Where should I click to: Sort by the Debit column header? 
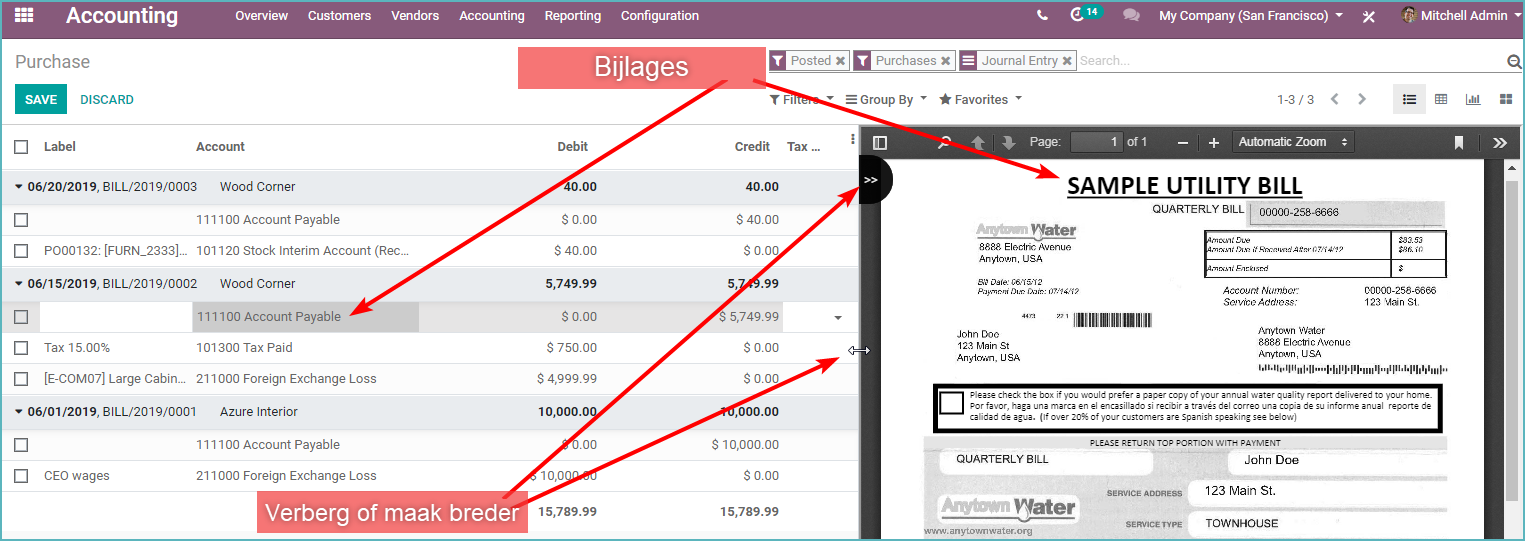pos(572,147)
